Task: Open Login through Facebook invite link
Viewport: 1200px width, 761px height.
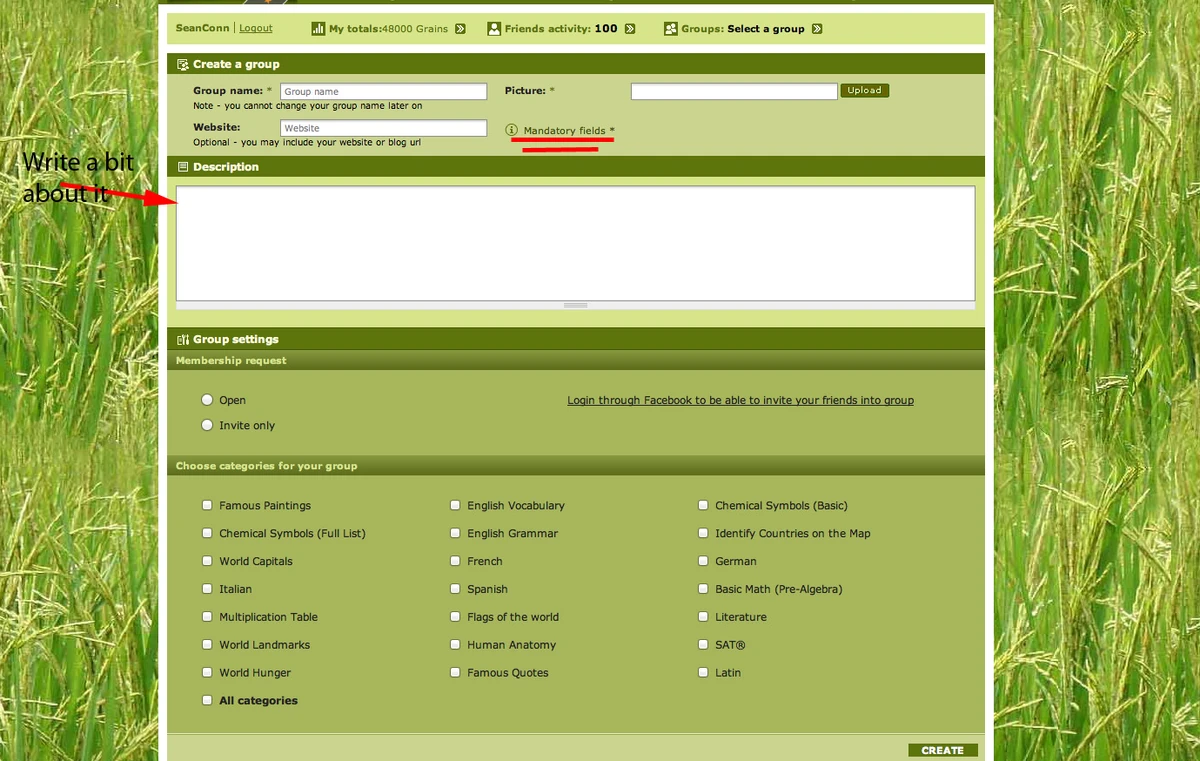Action: (x=740, y=399)
